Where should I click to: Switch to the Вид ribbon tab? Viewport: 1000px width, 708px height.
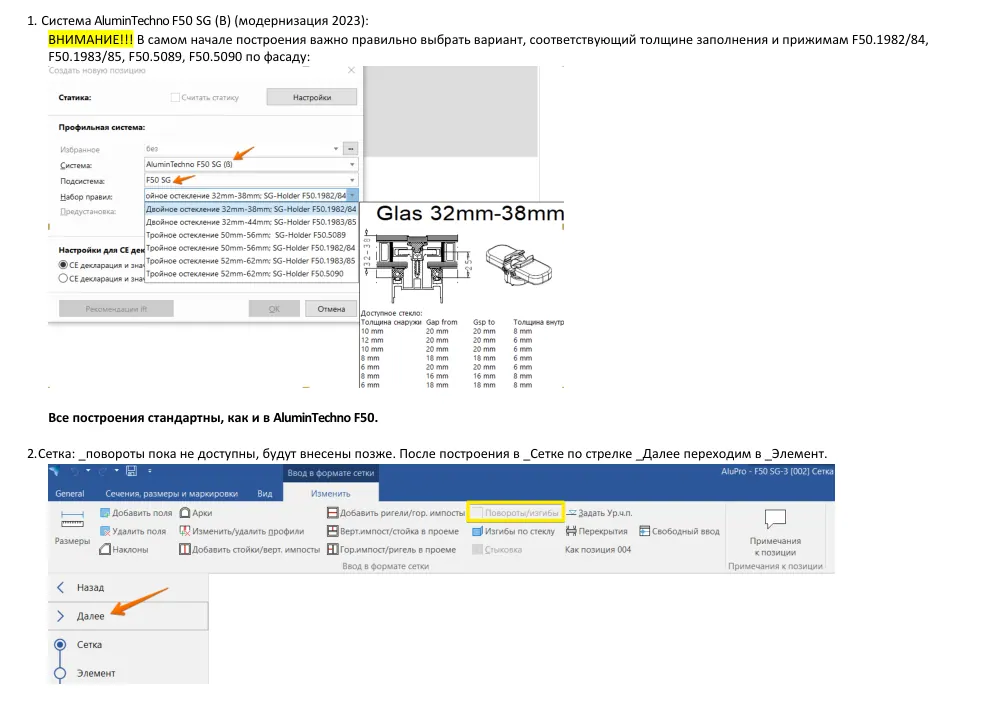coord(265,494)
